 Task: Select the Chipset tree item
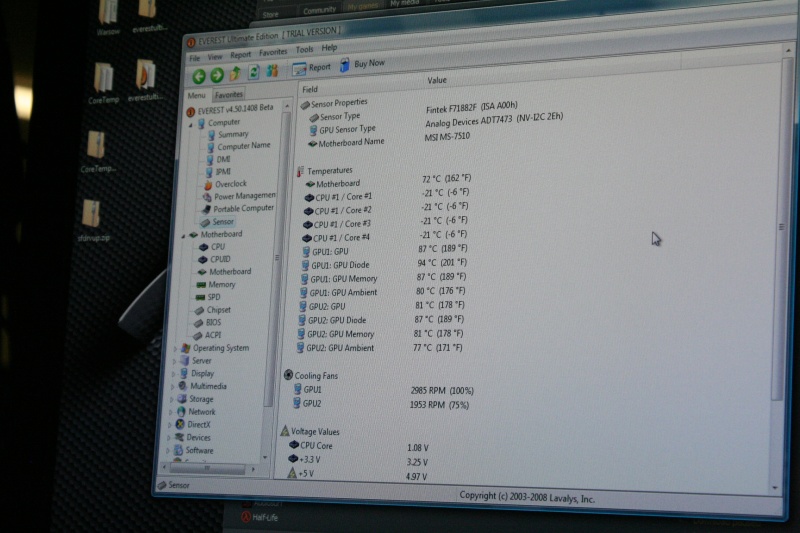tap(212, 310)
